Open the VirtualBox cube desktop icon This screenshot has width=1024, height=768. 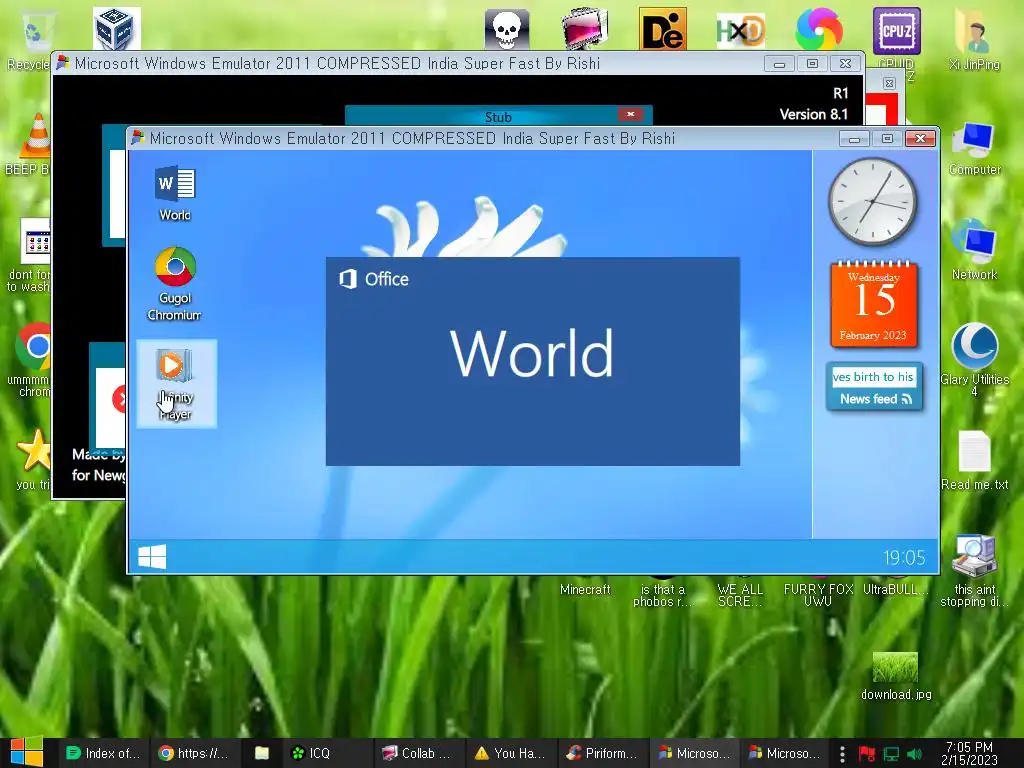click(x=116, y=29)
